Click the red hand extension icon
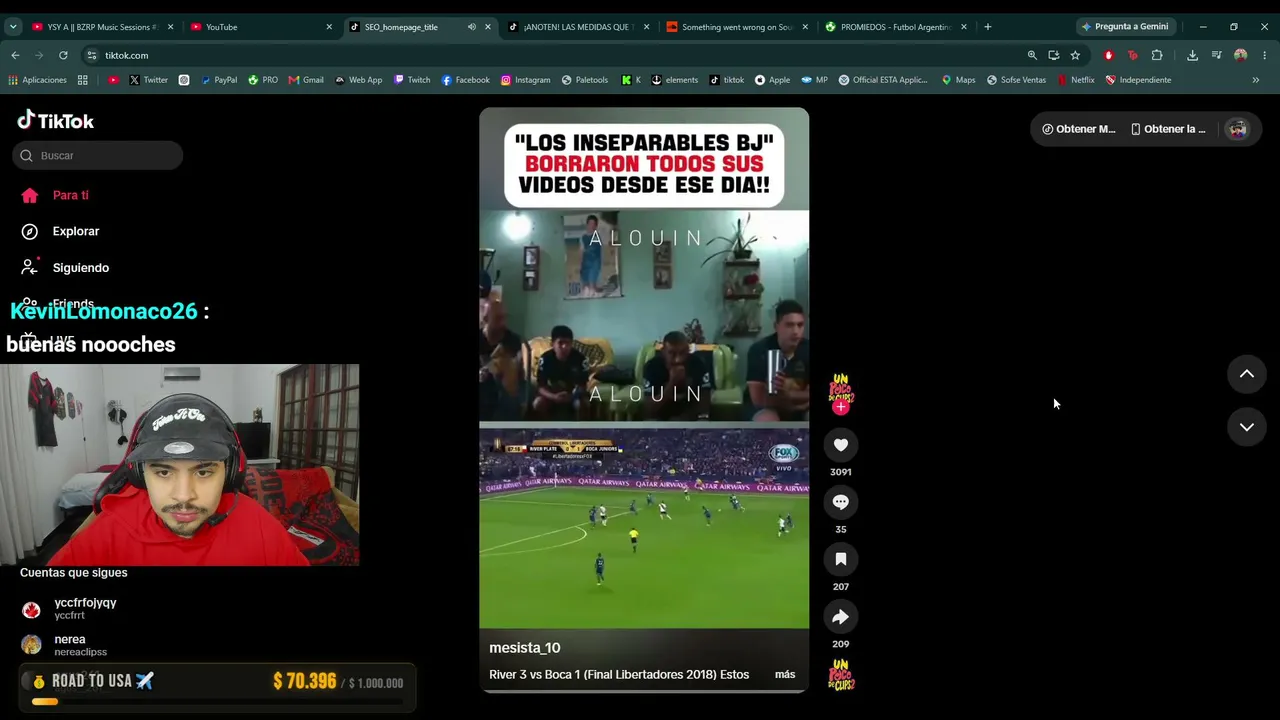 point(1108,55)
